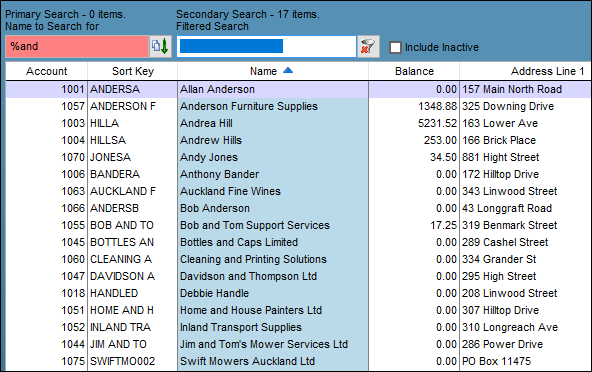
Task: Click the address 43 Longgraft Road
Action: tap(507, 208)
